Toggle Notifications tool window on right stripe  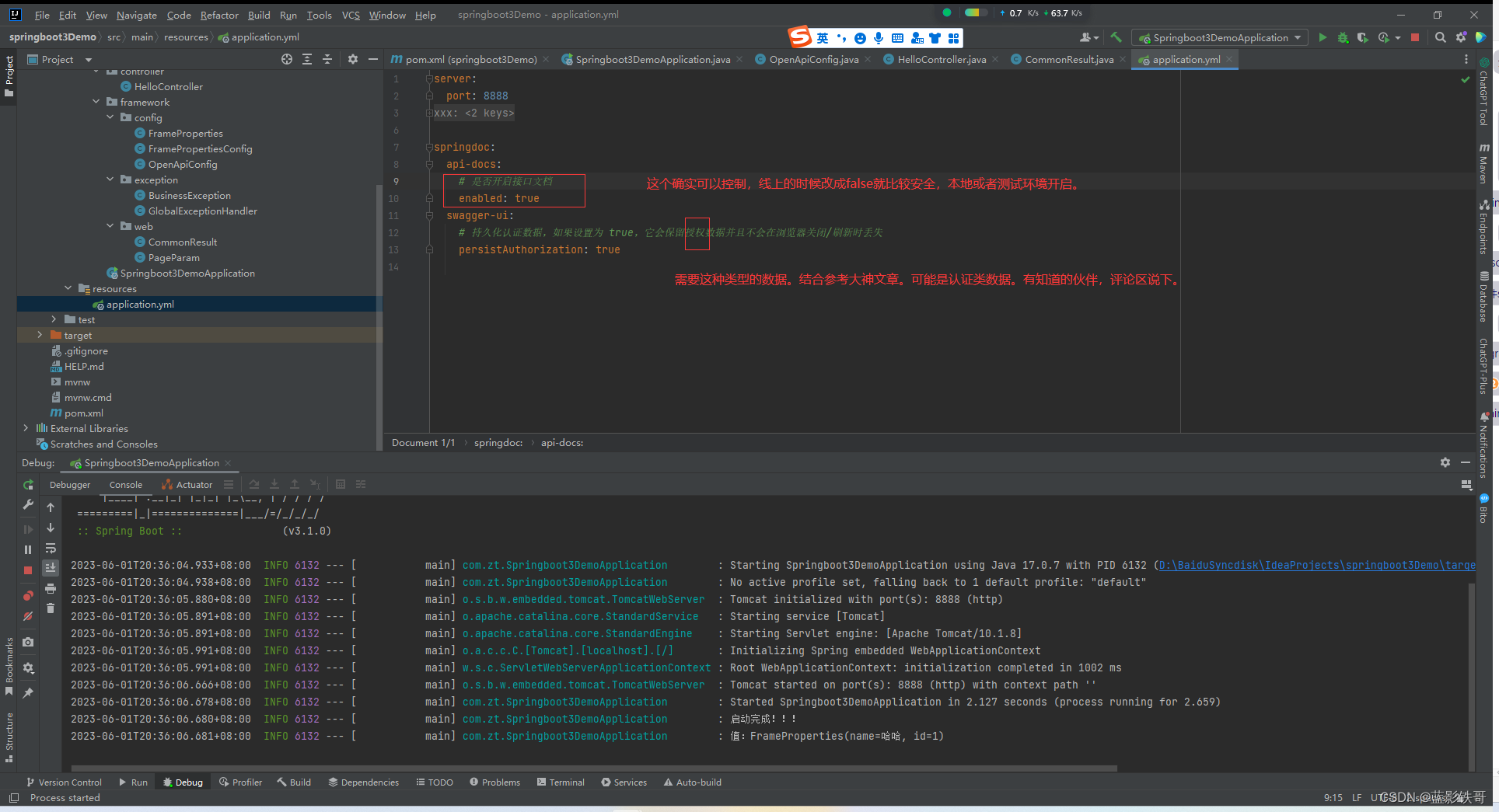(1484, 445)
